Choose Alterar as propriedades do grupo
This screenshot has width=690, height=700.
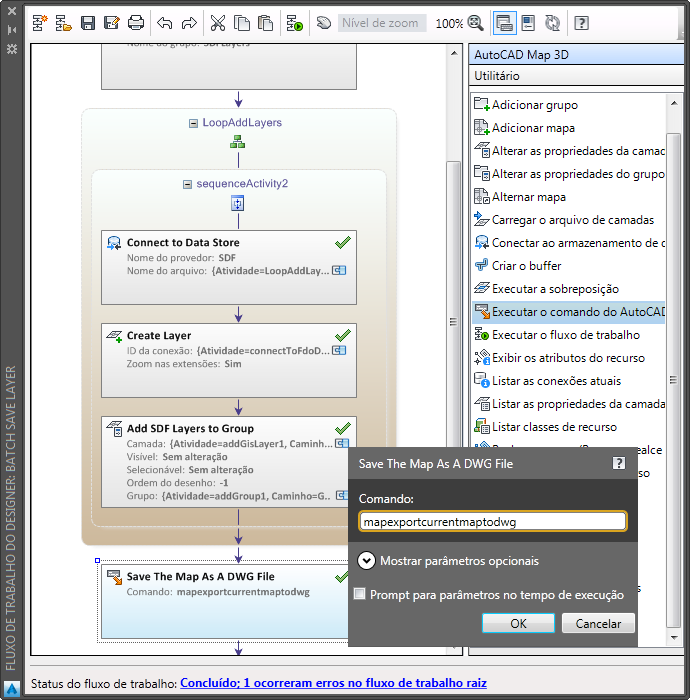click(x=569, y=174)
